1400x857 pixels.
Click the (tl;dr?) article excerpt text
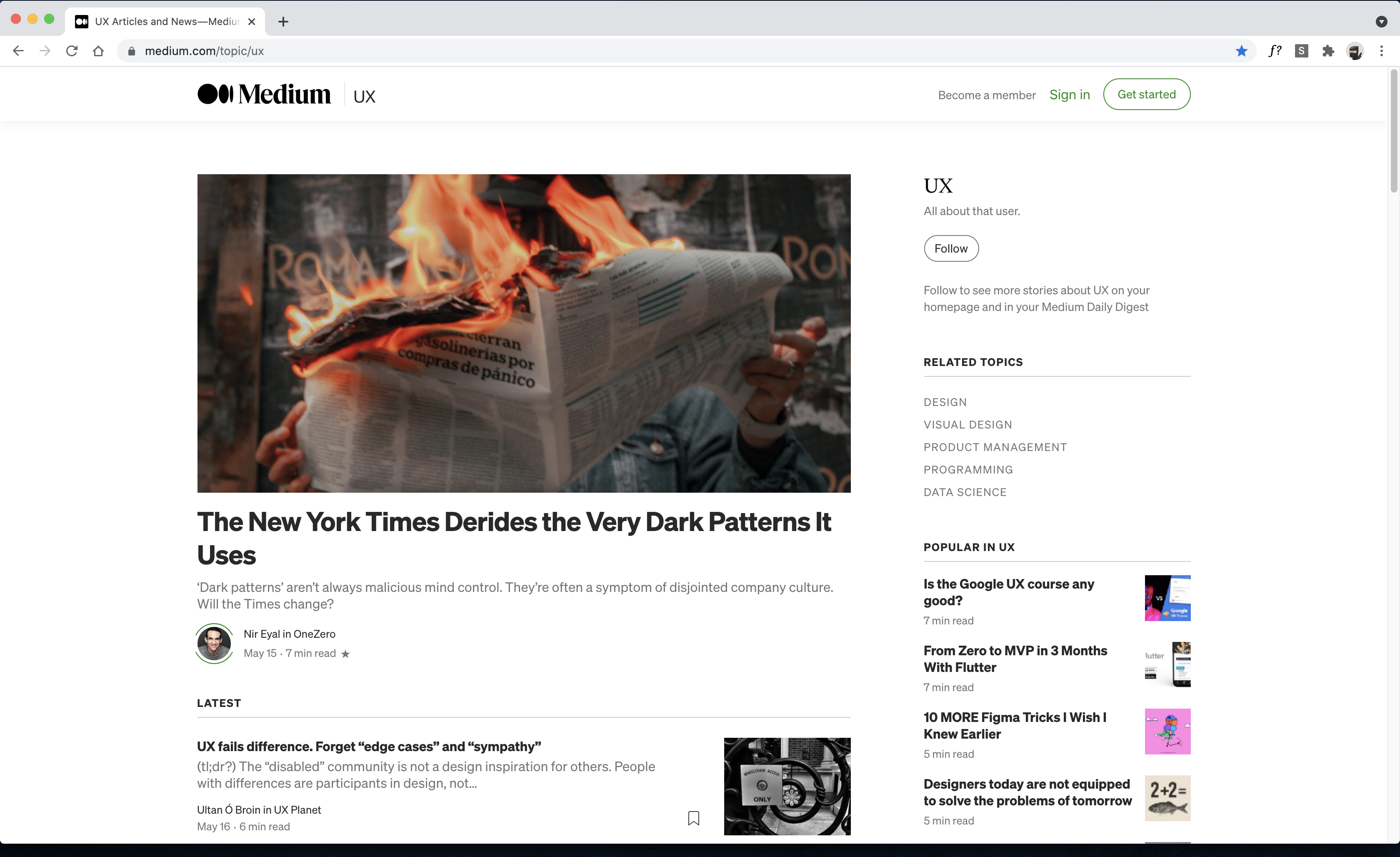pyautogui.click(x=426, y=774)
